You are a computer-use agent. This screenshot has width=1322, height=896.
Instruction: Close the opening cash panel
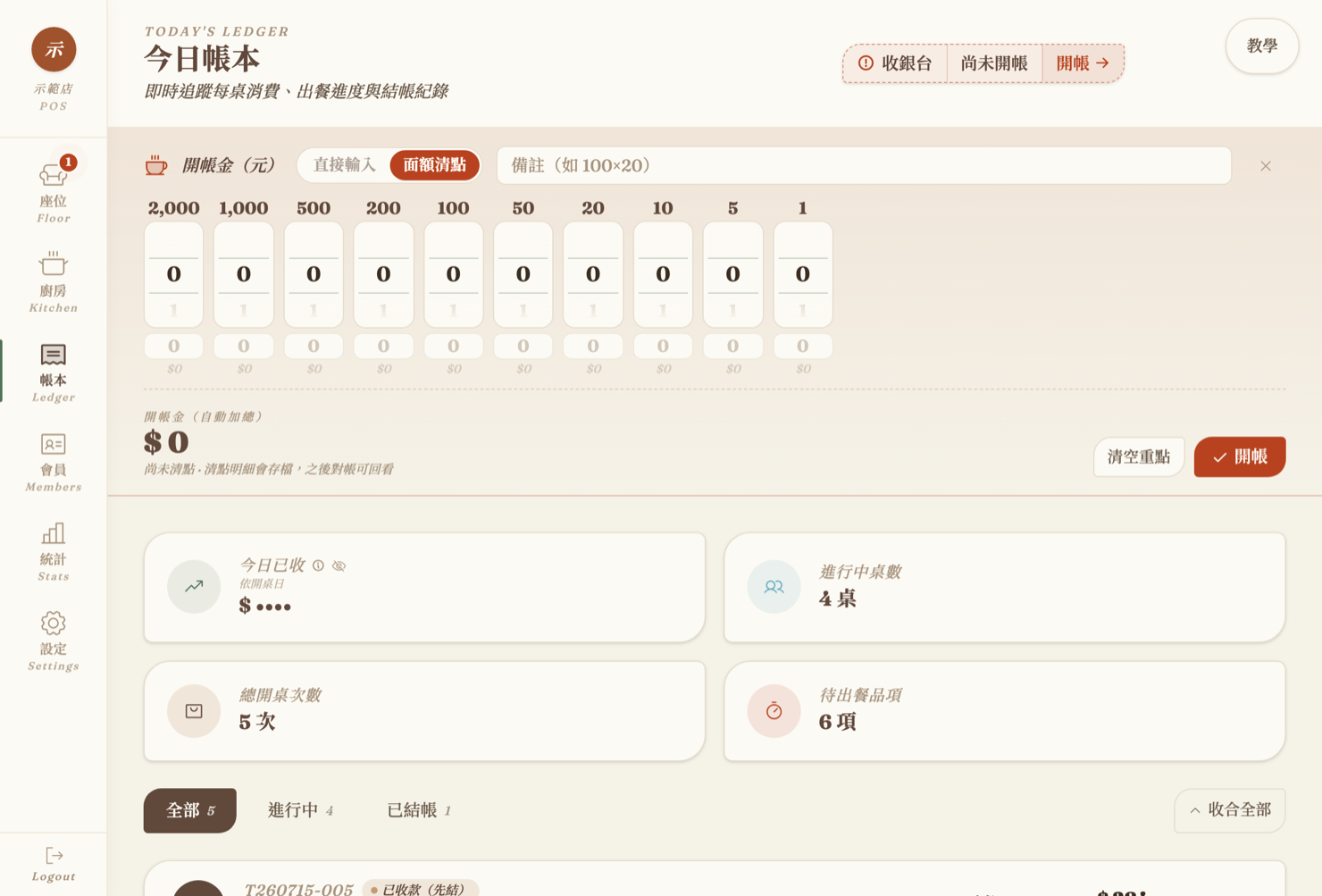coord(1266,166)
